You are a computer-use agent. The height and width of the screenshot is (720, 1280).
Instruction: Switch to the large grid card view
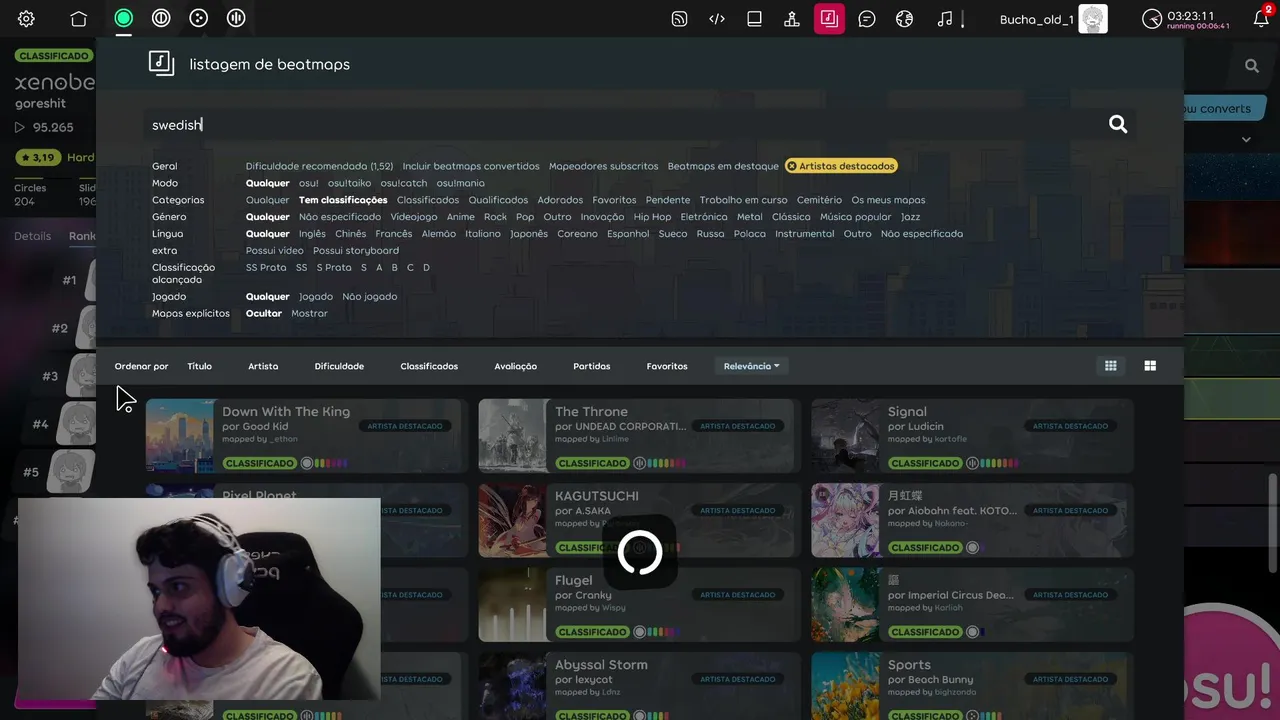point(1150,366)
